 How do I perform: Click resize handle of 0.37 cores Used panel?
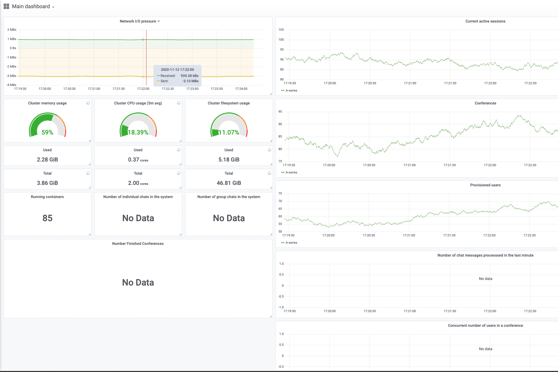(x=180, y=164)
